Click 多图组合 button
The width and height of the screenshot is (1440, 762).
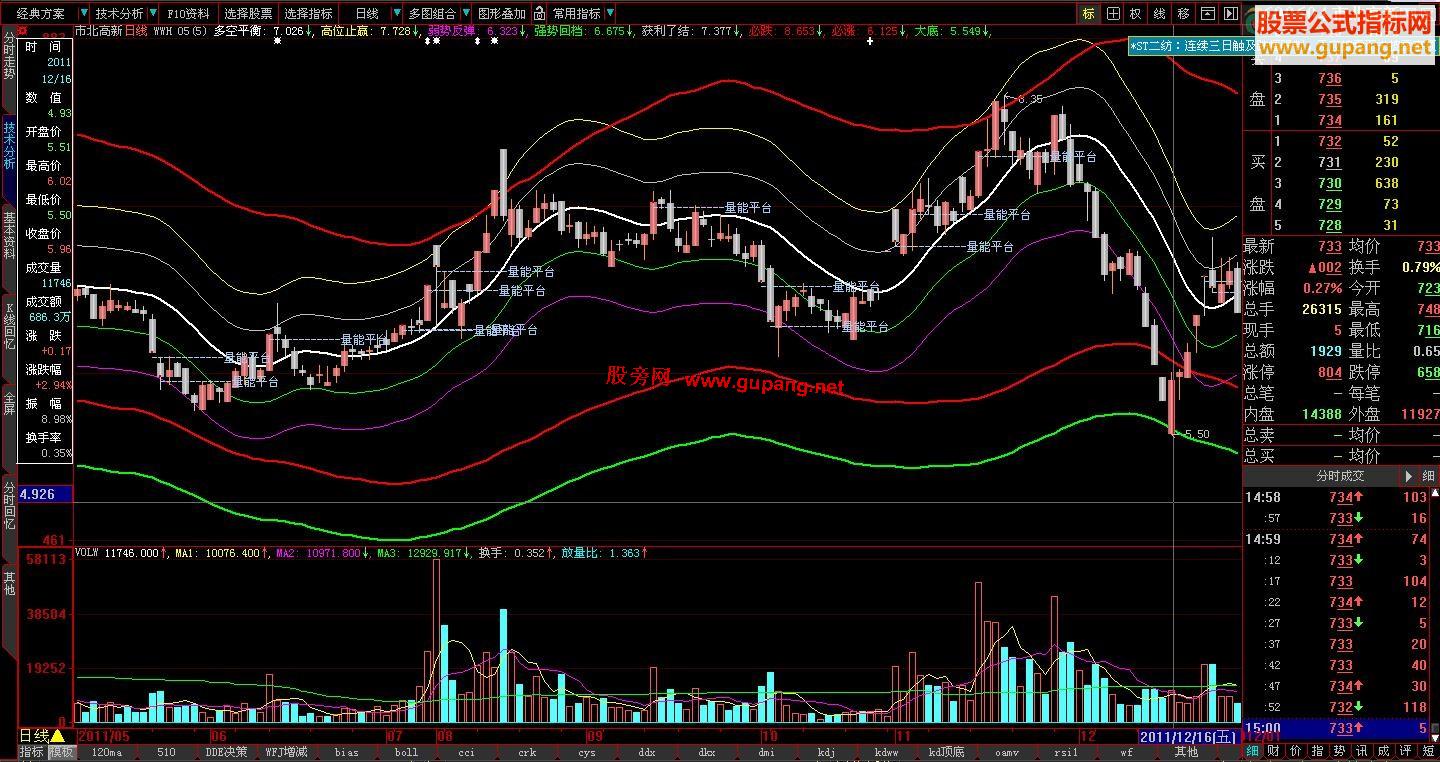pos(432,14)
